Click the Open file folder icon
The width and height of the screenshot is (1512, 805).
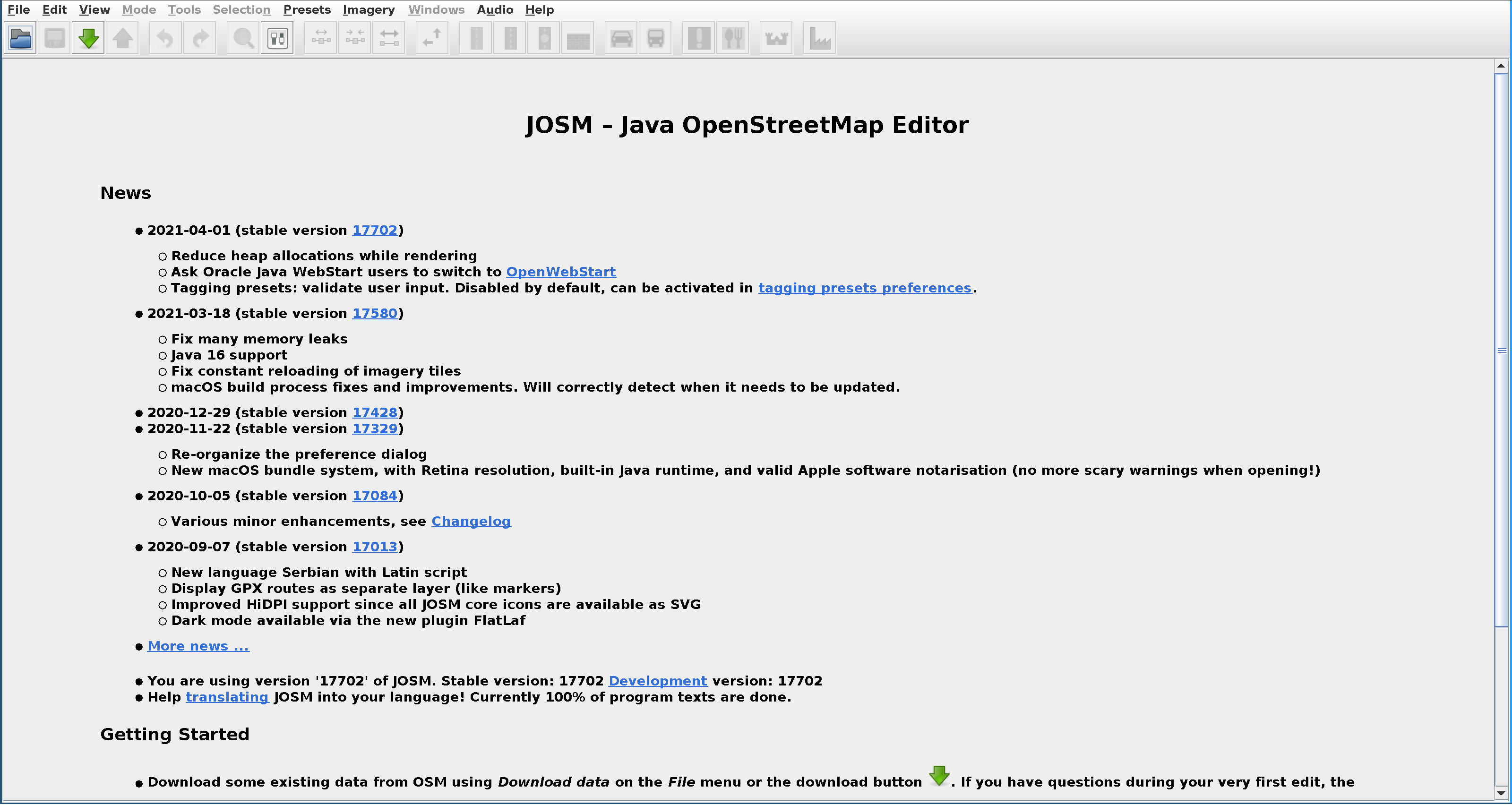tap(20, 38)
